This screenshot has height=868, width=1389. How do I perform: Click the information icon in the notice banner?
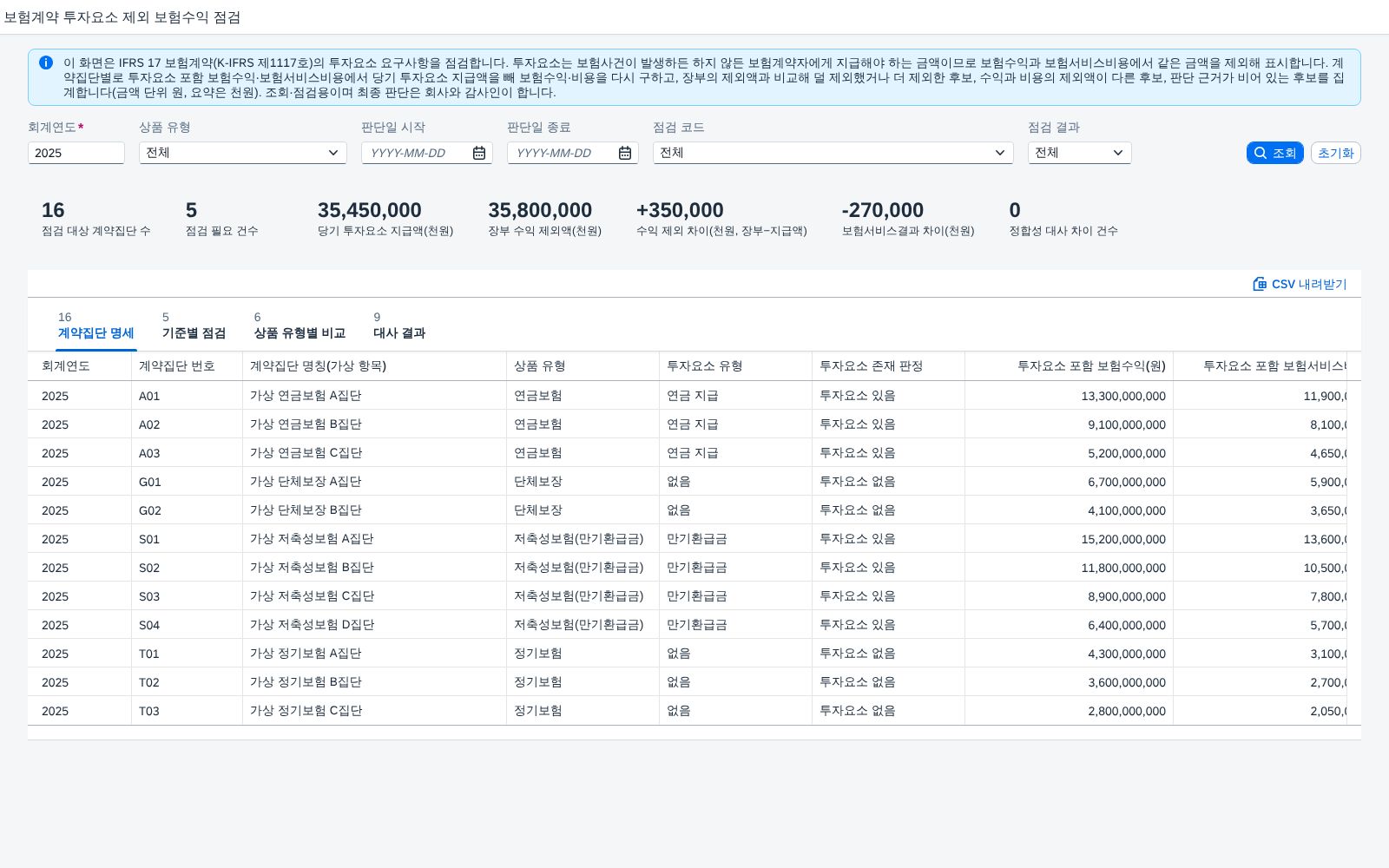click(x=46, y=62)
